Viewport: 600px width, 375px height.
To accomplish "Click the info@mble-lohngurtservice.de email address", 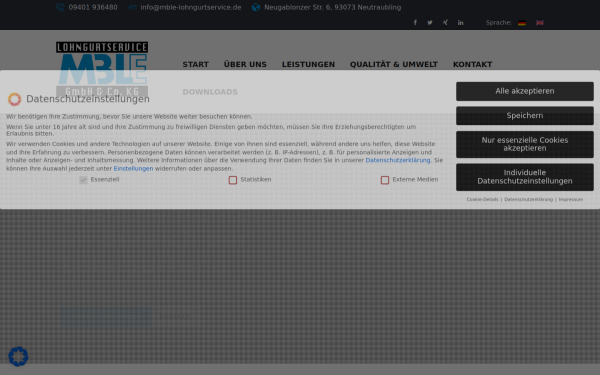I will pos(191,7).
